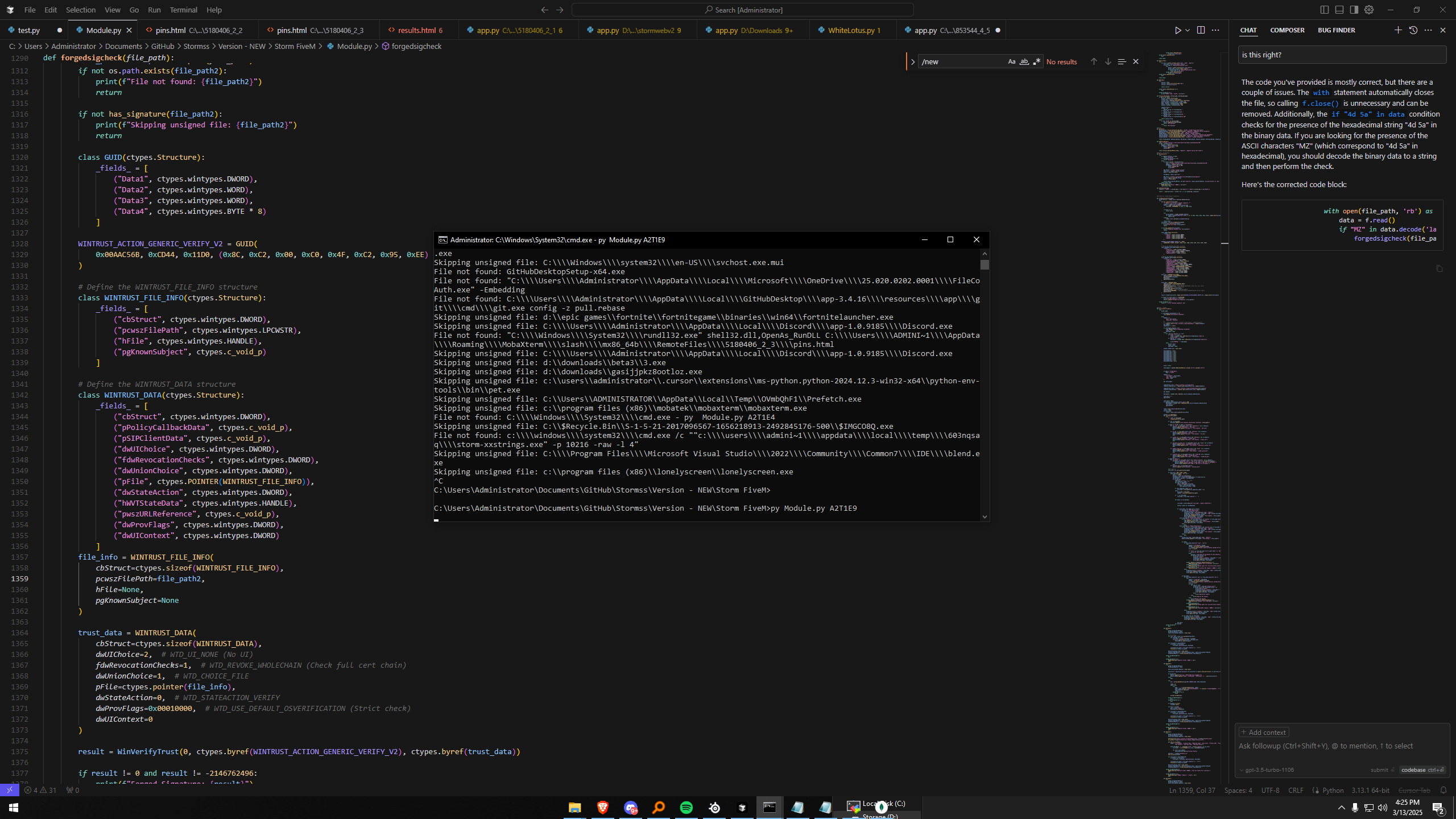Open Discord from taskbar
This screenshot has width=1456, height=819.
click(630, 807)
